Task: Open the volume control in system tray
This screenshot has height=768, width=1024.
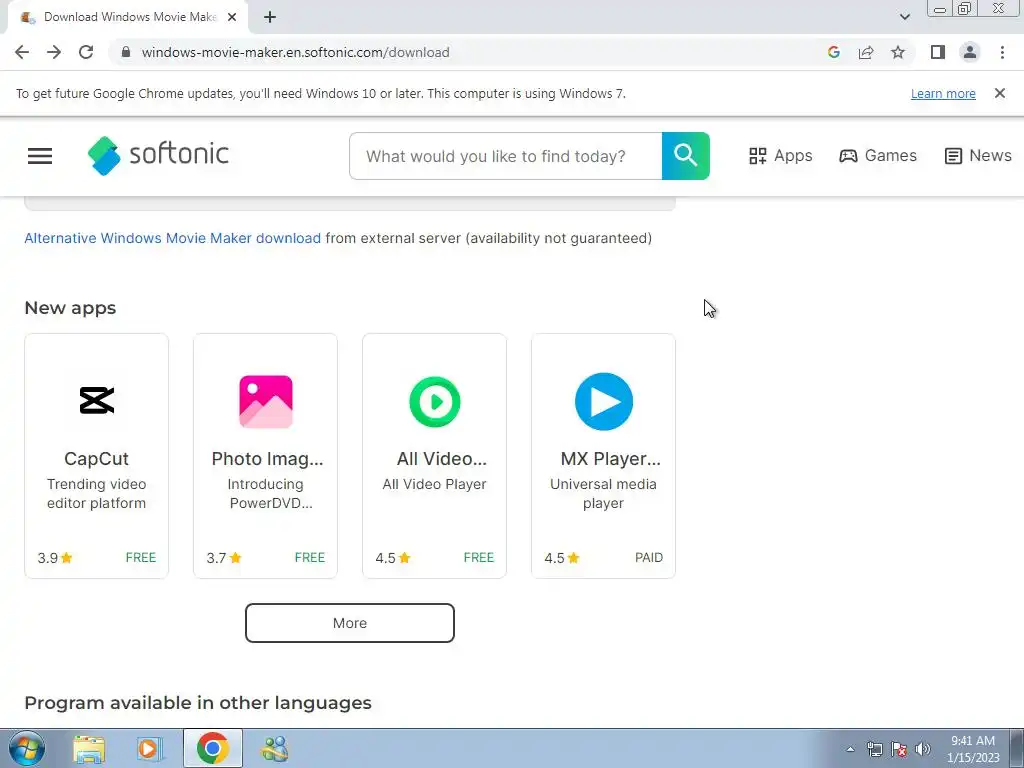Action: click(x=923, y=749)
